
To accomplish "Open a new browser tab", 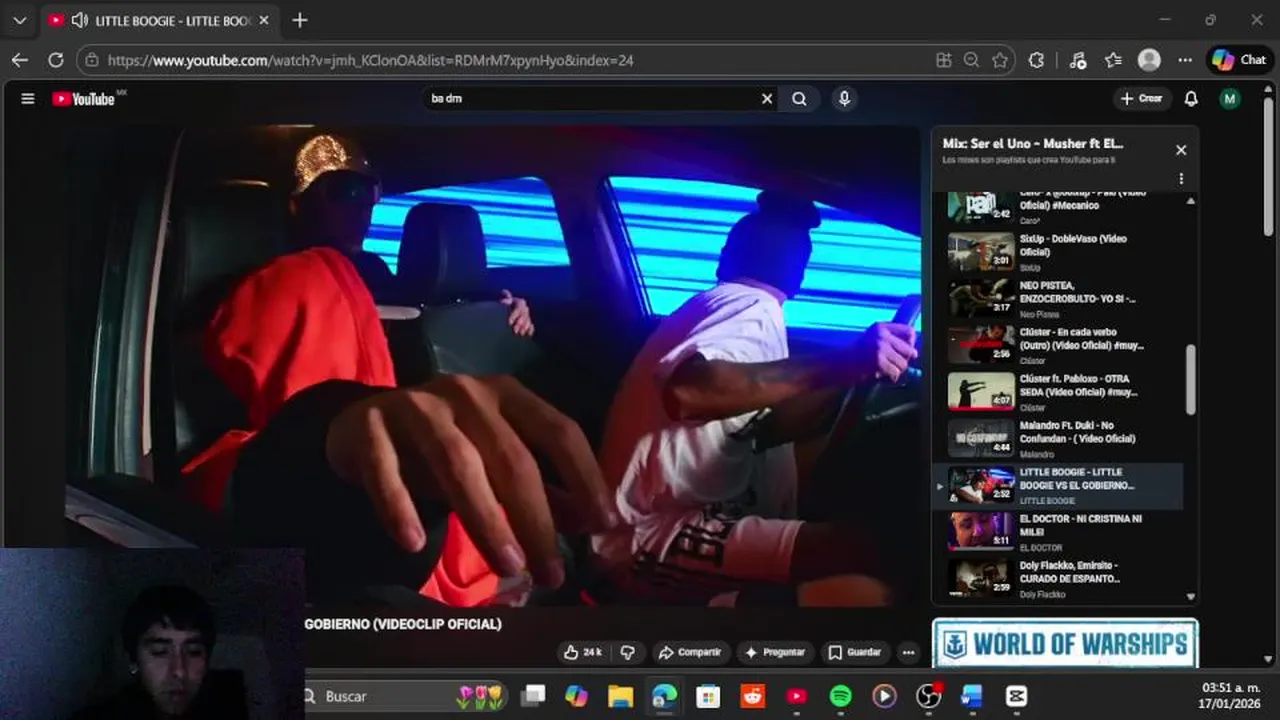I will (300, 20).
